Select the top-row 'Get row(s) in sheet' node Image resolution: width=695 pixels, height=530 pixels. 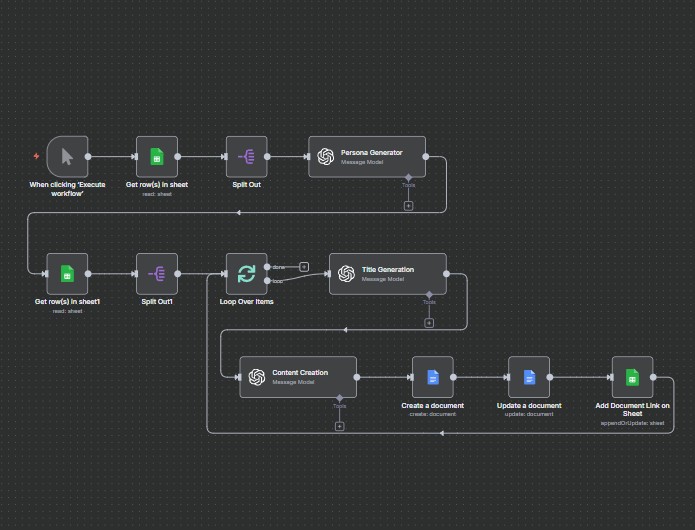(x=157, y=156)
